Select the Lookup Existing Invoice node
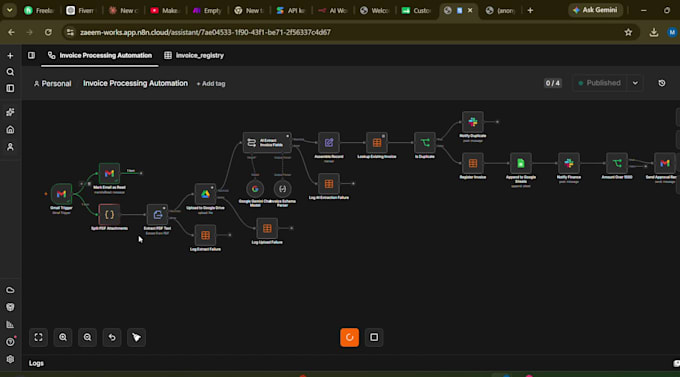 tap(377, 142)
